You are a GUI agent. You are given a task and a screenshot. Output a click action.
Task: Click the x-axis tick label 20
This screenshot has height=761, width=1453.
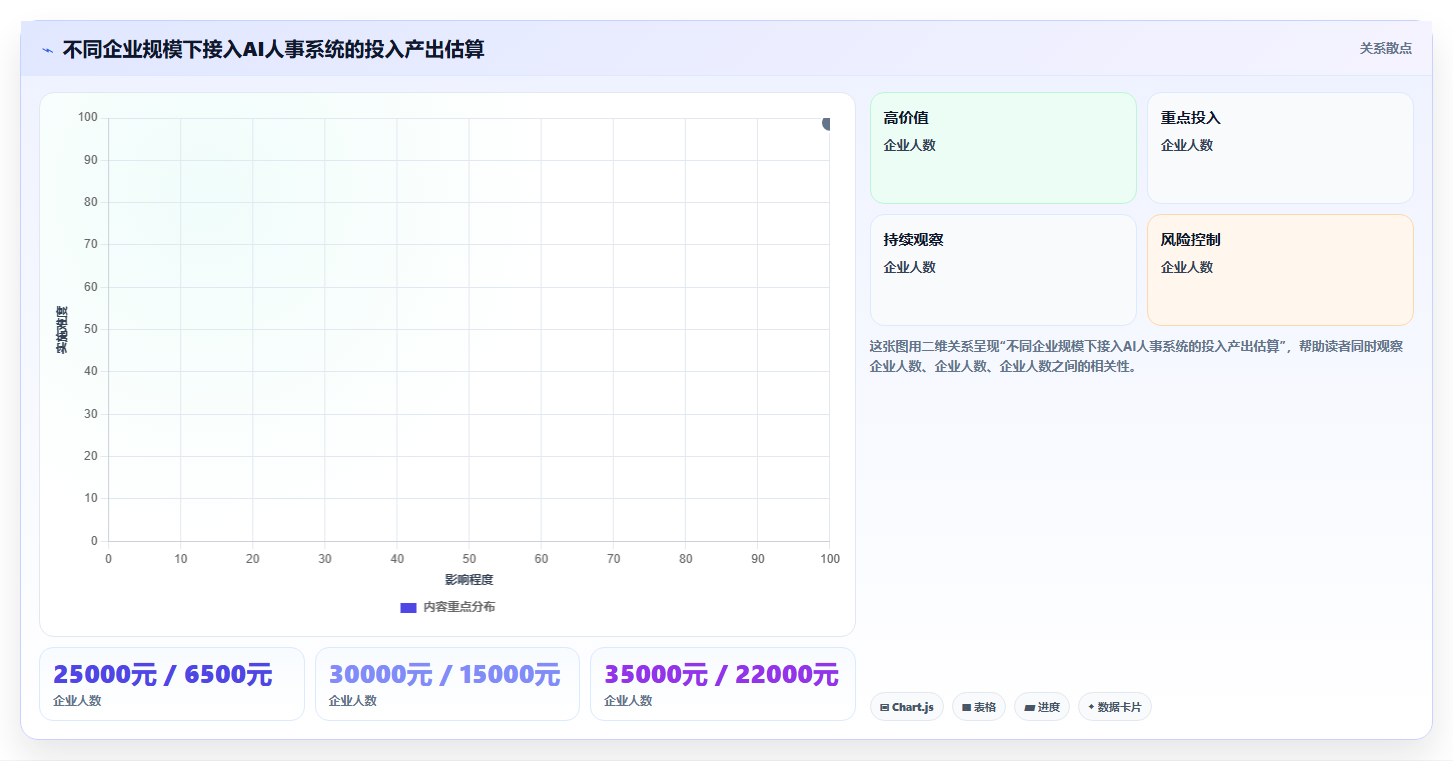[x=252, y=559]
